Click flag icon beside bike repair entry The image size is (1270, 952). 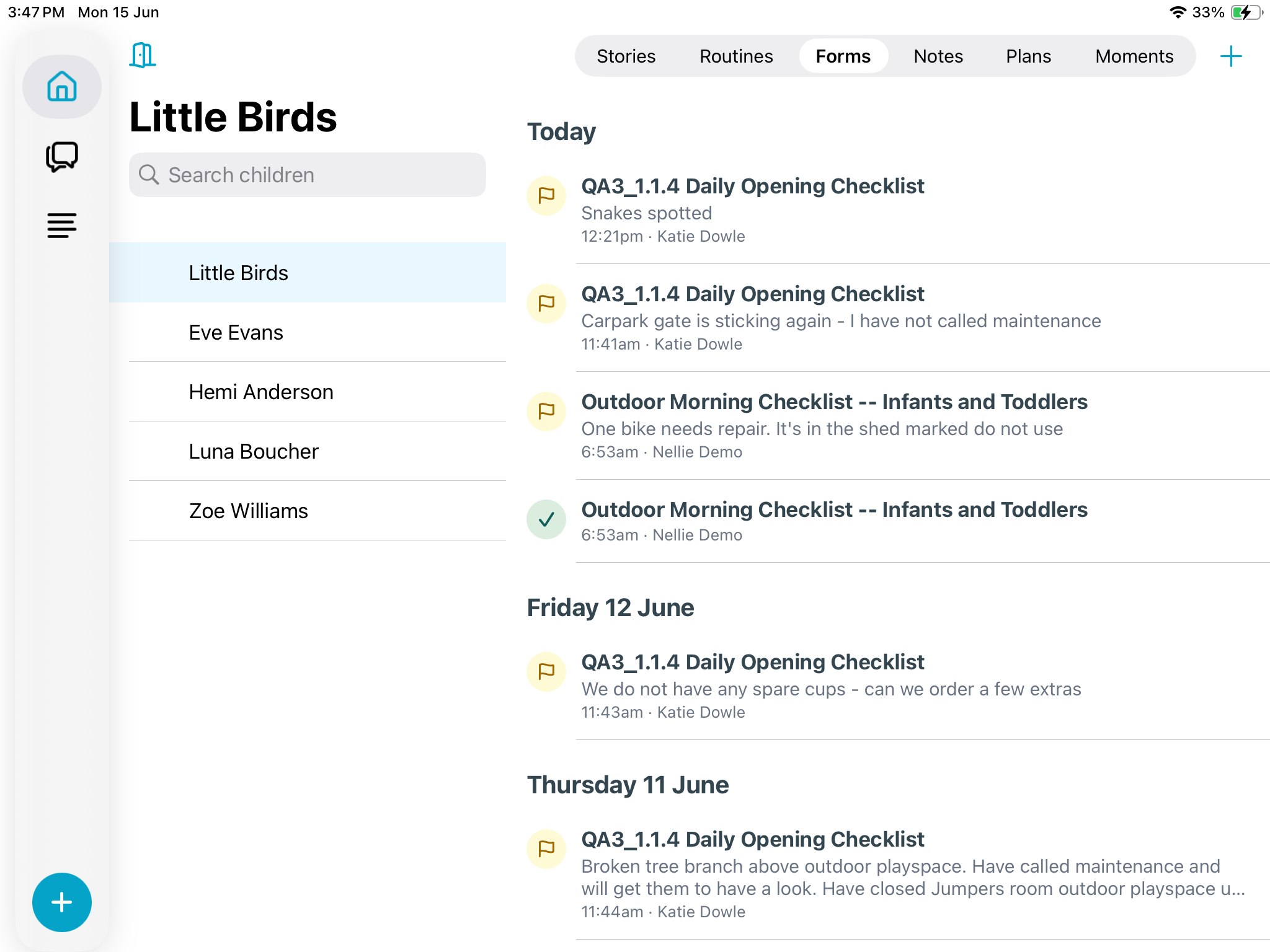pos(546,412)
